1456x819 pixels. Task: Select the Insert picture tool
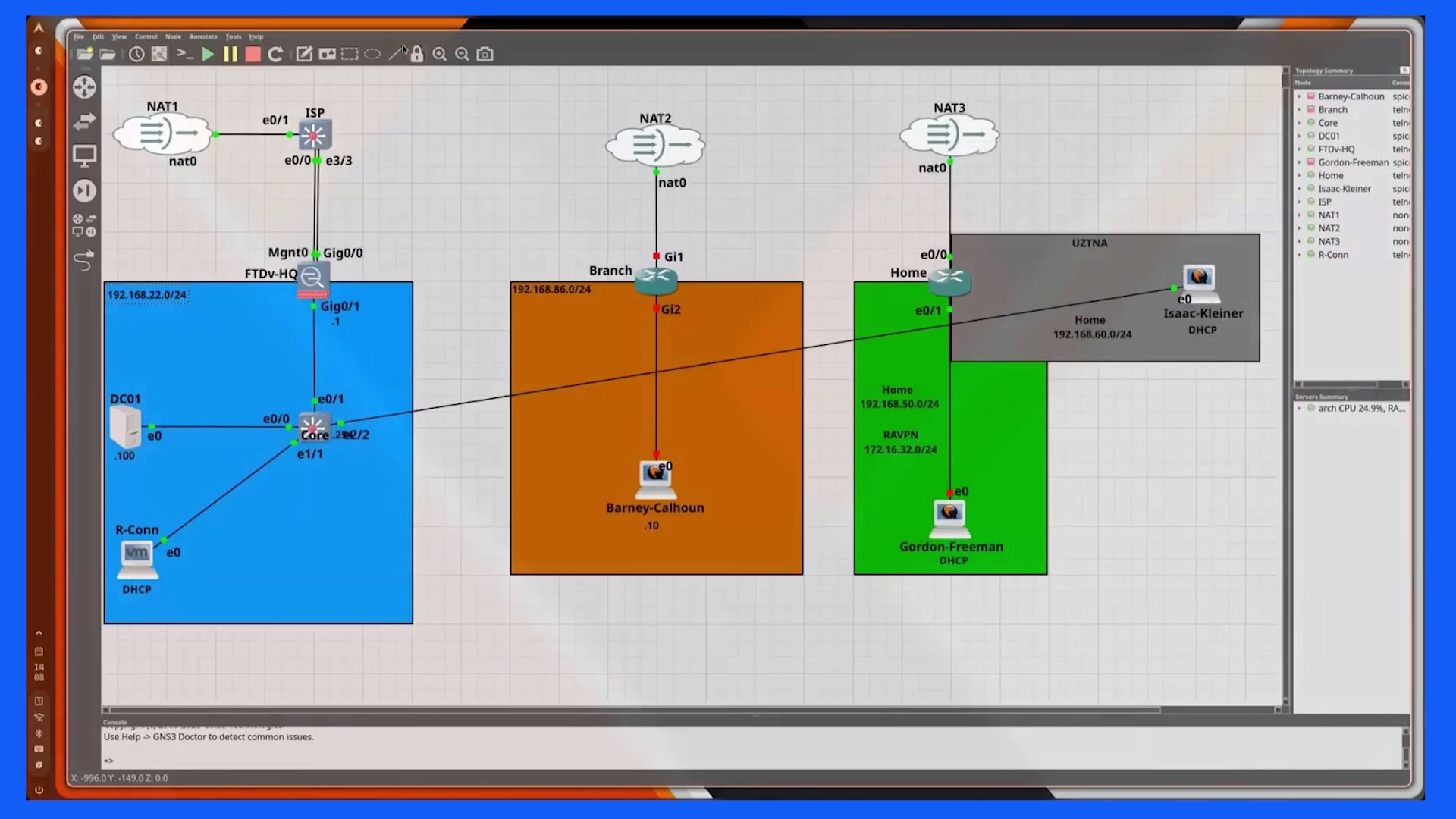pyautogui.click(x=327, y=54)
